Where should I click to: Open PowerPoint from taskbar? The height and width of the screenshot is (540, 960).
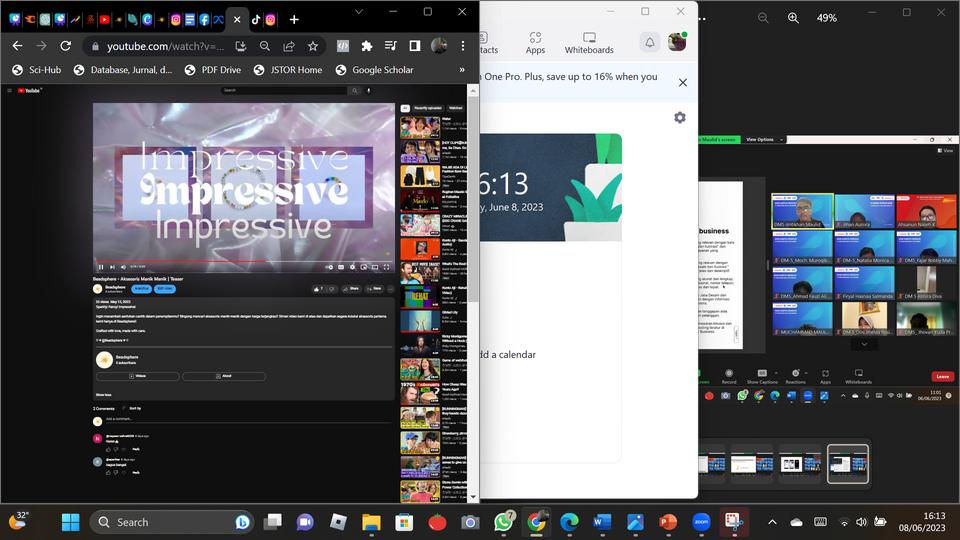(668, 522)
